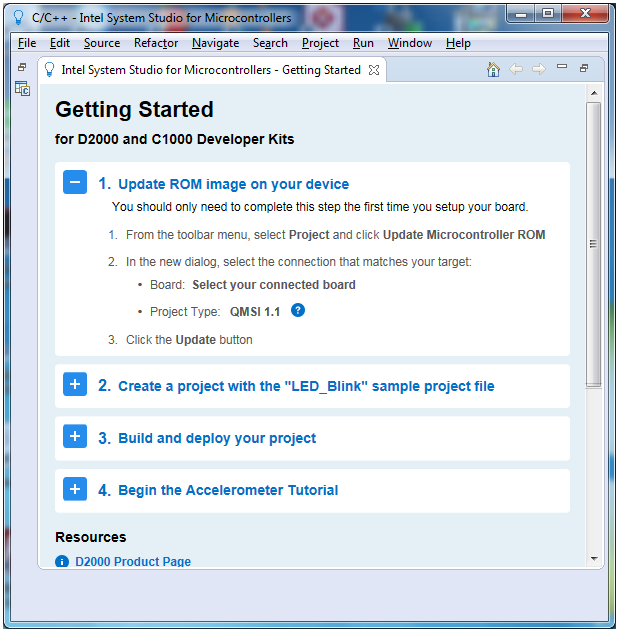Click the lightbulb icon on the Getting Started tab
618x631 pixels.
click(49, 70)
